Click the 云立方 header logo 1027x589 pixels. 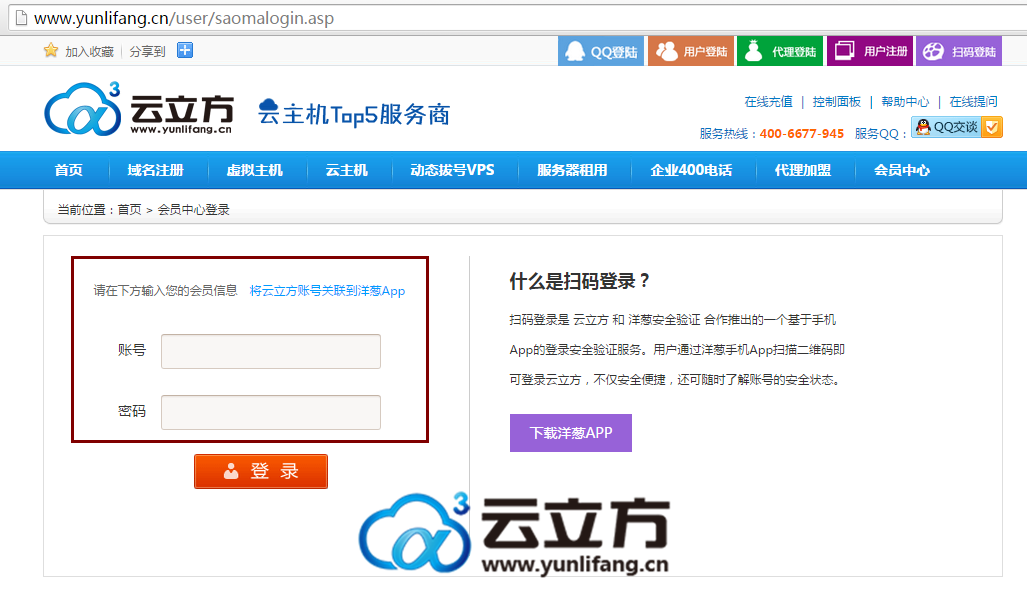139,109
